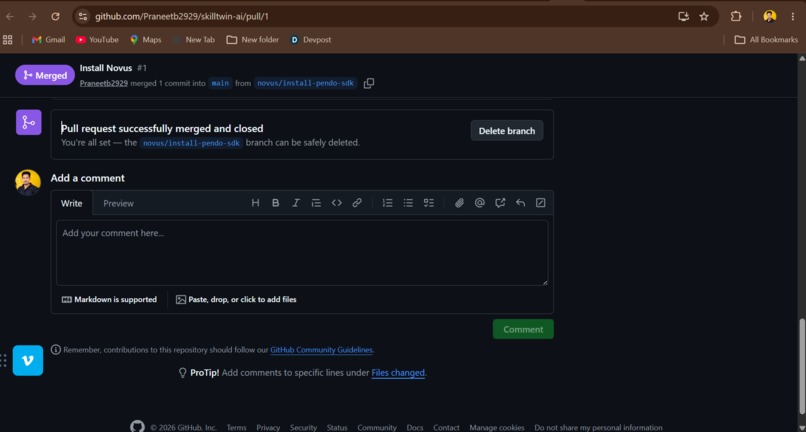Open Terms link in footer

pyautogui.click(x=236, y=427)
